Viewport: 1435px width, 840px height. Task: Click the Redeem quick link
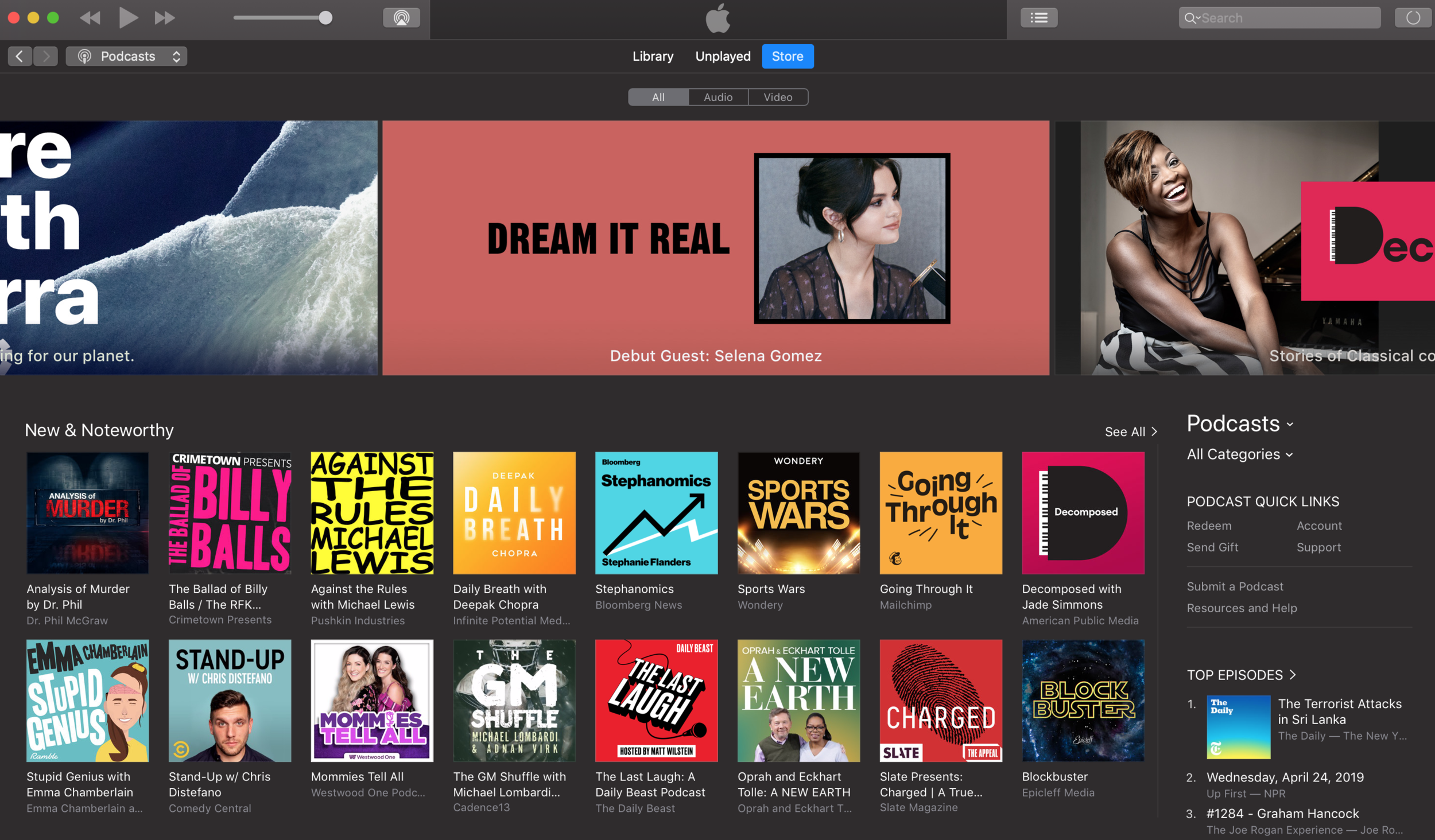click(x=1209, y=525)
